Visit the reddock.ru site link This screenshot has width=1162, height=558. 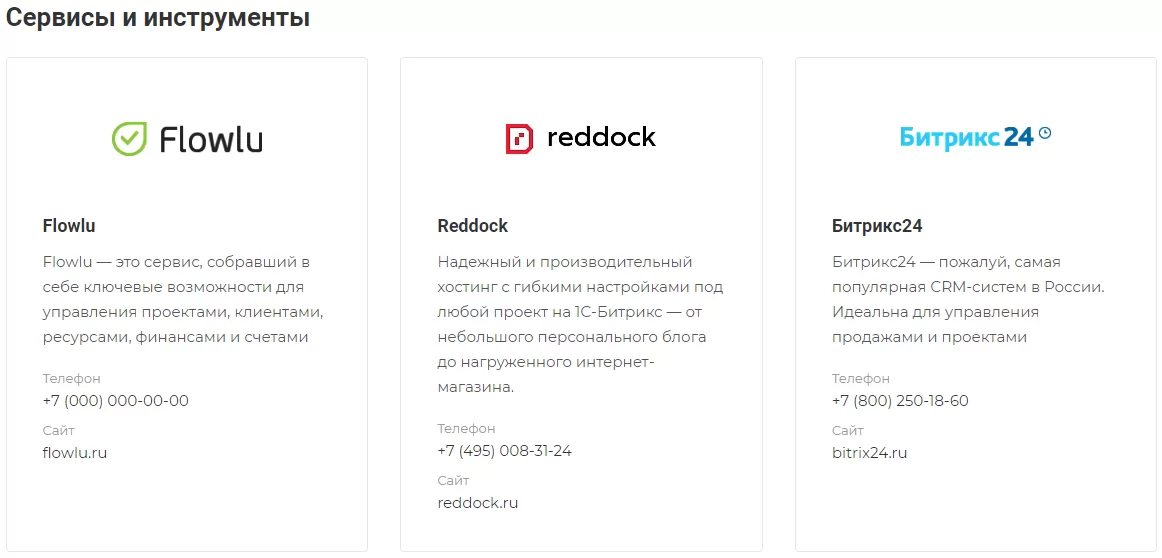(x=477, y=502)
